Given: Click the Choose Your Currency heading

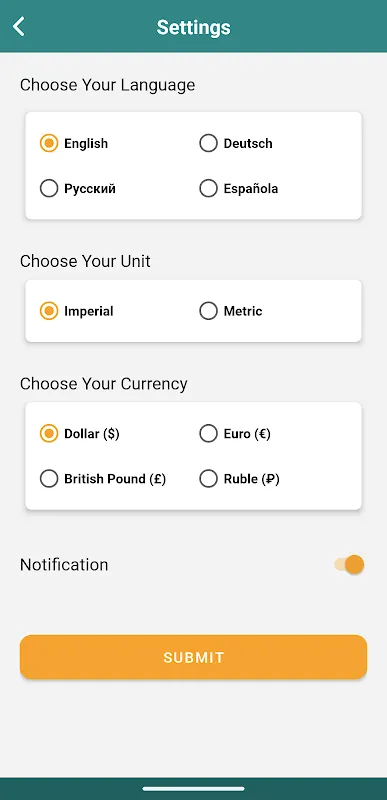Looking at the screenshot, I should (104, 384).
